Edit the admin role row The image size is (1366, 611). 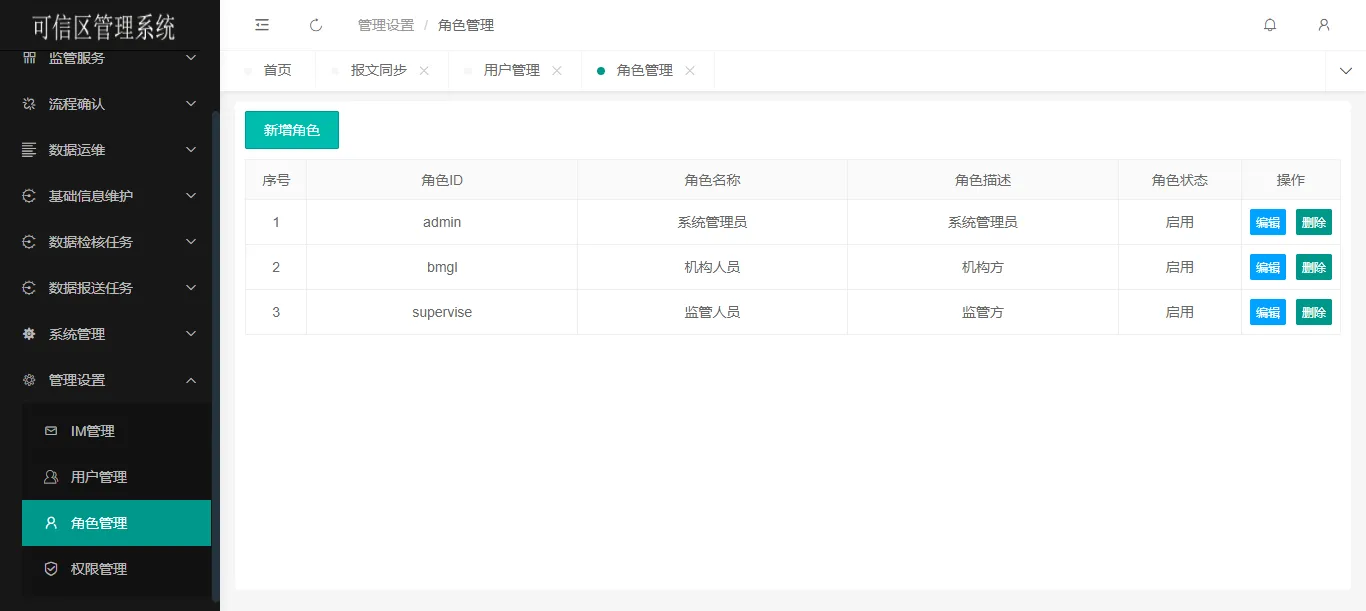coord(1267,222)
